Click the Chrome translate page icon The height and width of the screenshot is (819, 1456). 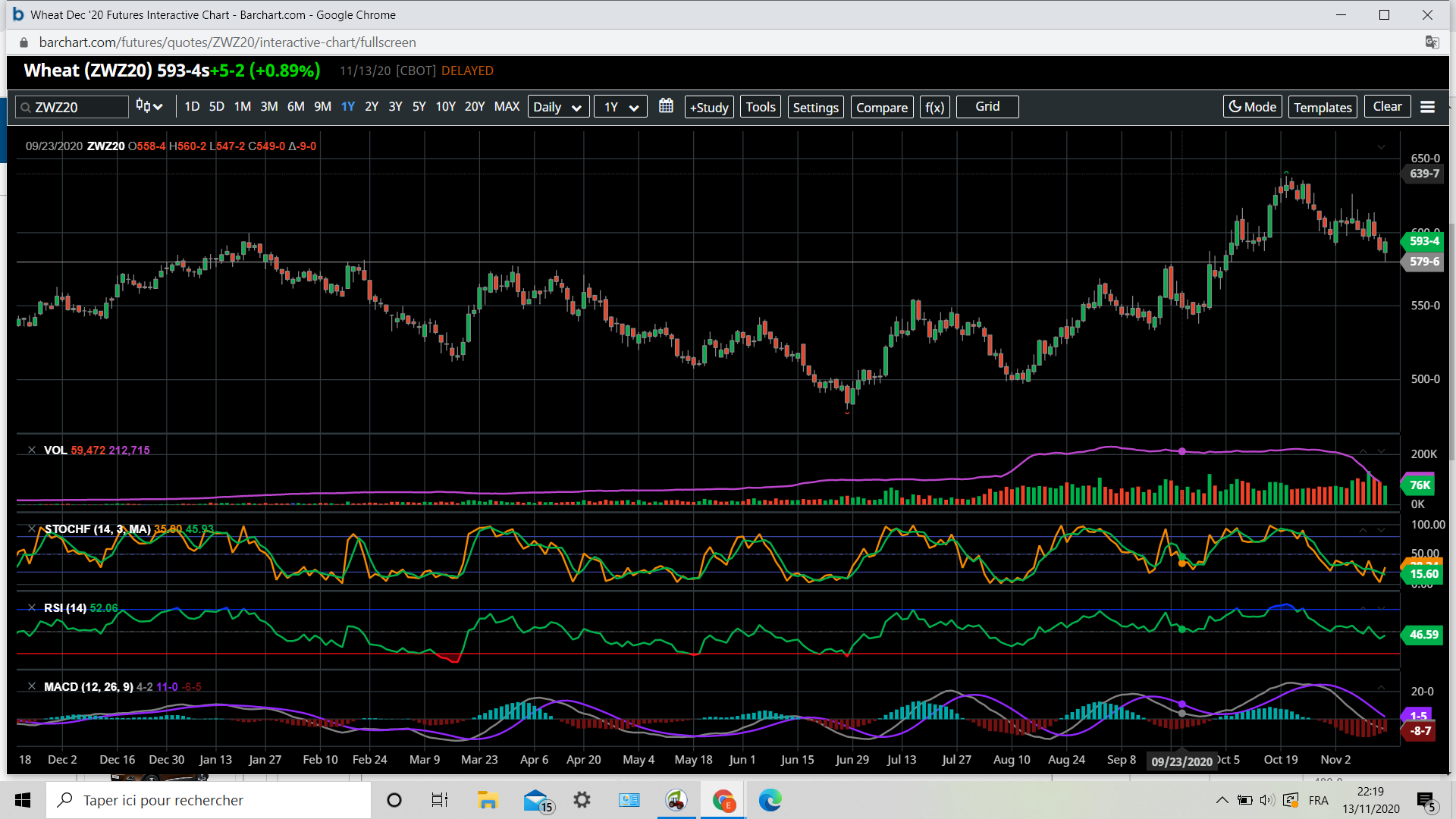pos(1432,42)
